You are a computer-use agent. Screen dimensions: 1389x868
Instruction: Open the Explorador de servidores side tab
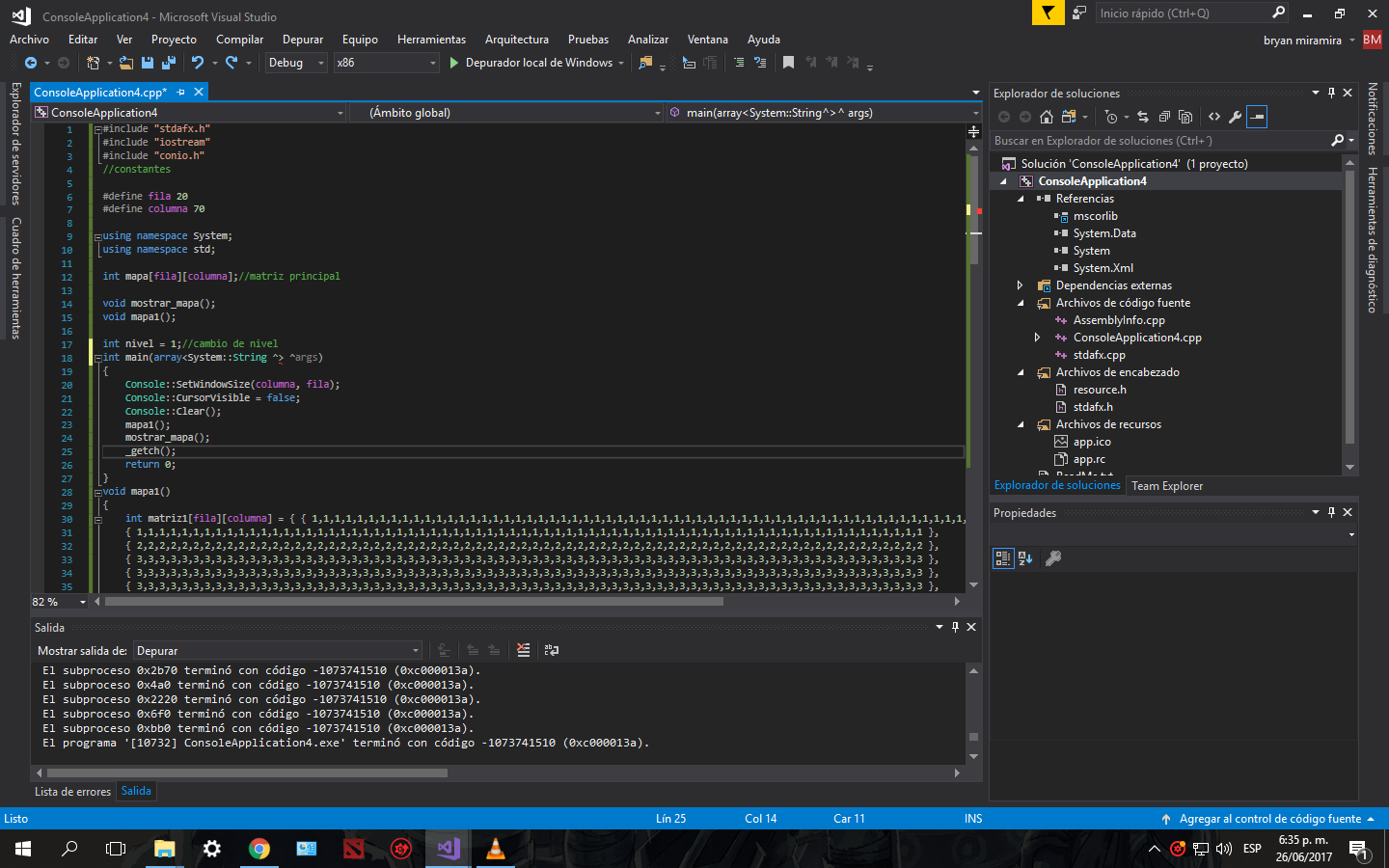15,143
